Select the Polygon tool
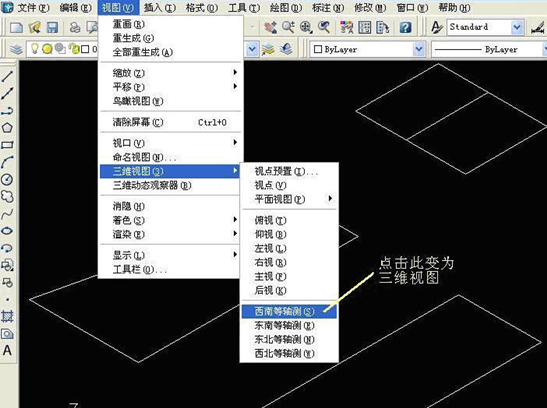 (x=7, y=128)
